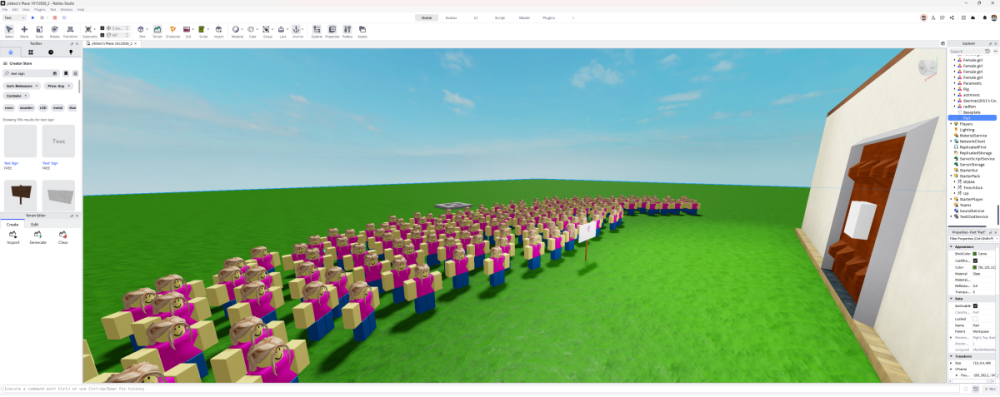The height and width of the screenshot is (397, 1000).
Task: Open the Sort: Relevance dropdown
Action: pos(22,86)
